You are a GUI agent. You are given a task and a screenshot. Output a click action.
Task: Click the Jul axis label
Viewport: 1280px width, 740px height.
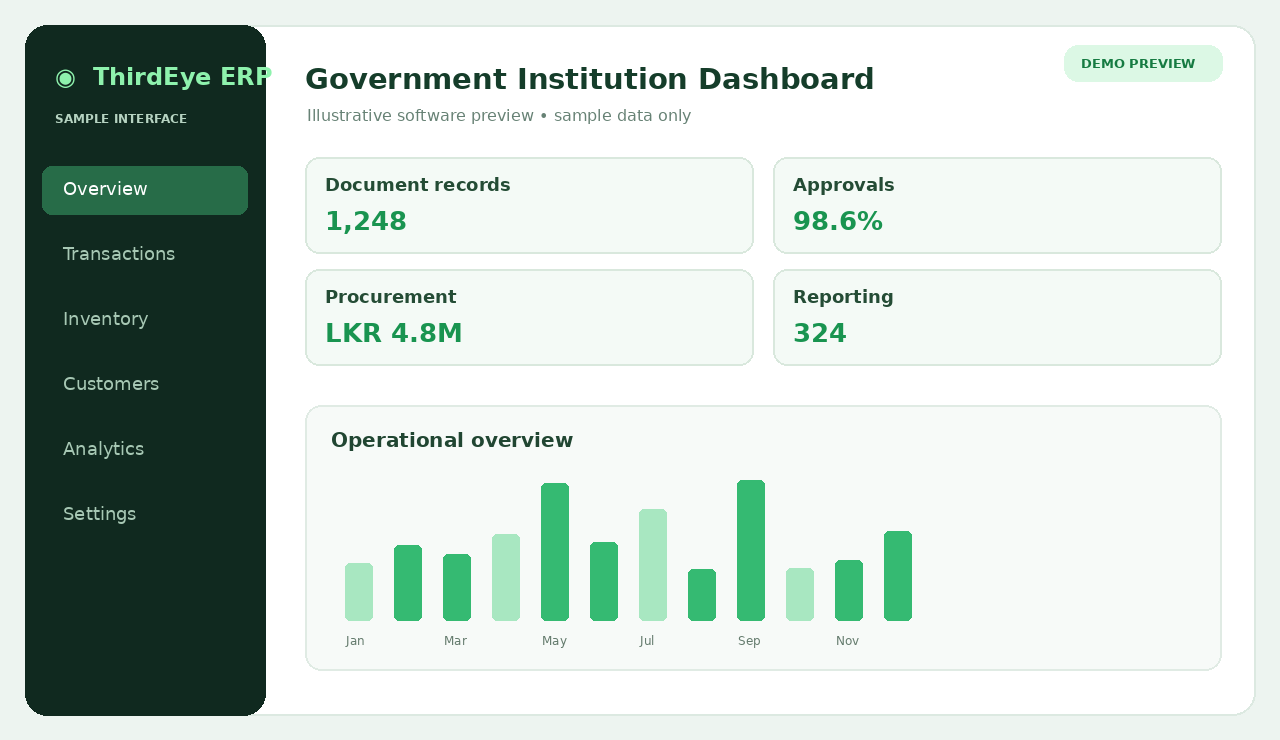[x=647, y=641]
